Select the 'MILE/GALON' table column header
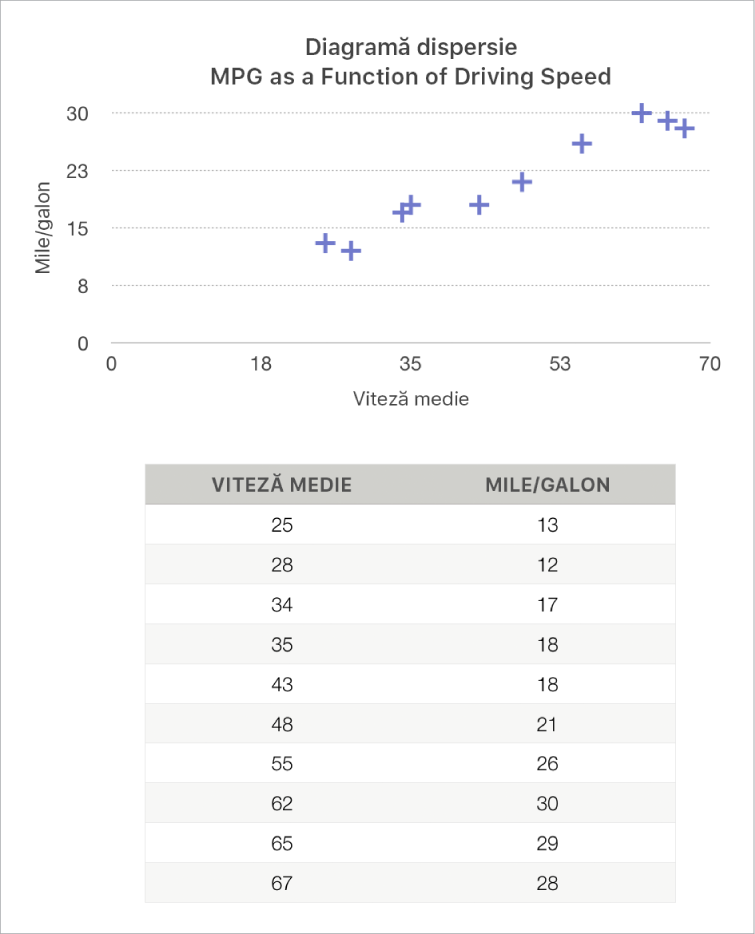 click(x=547, y=485)
